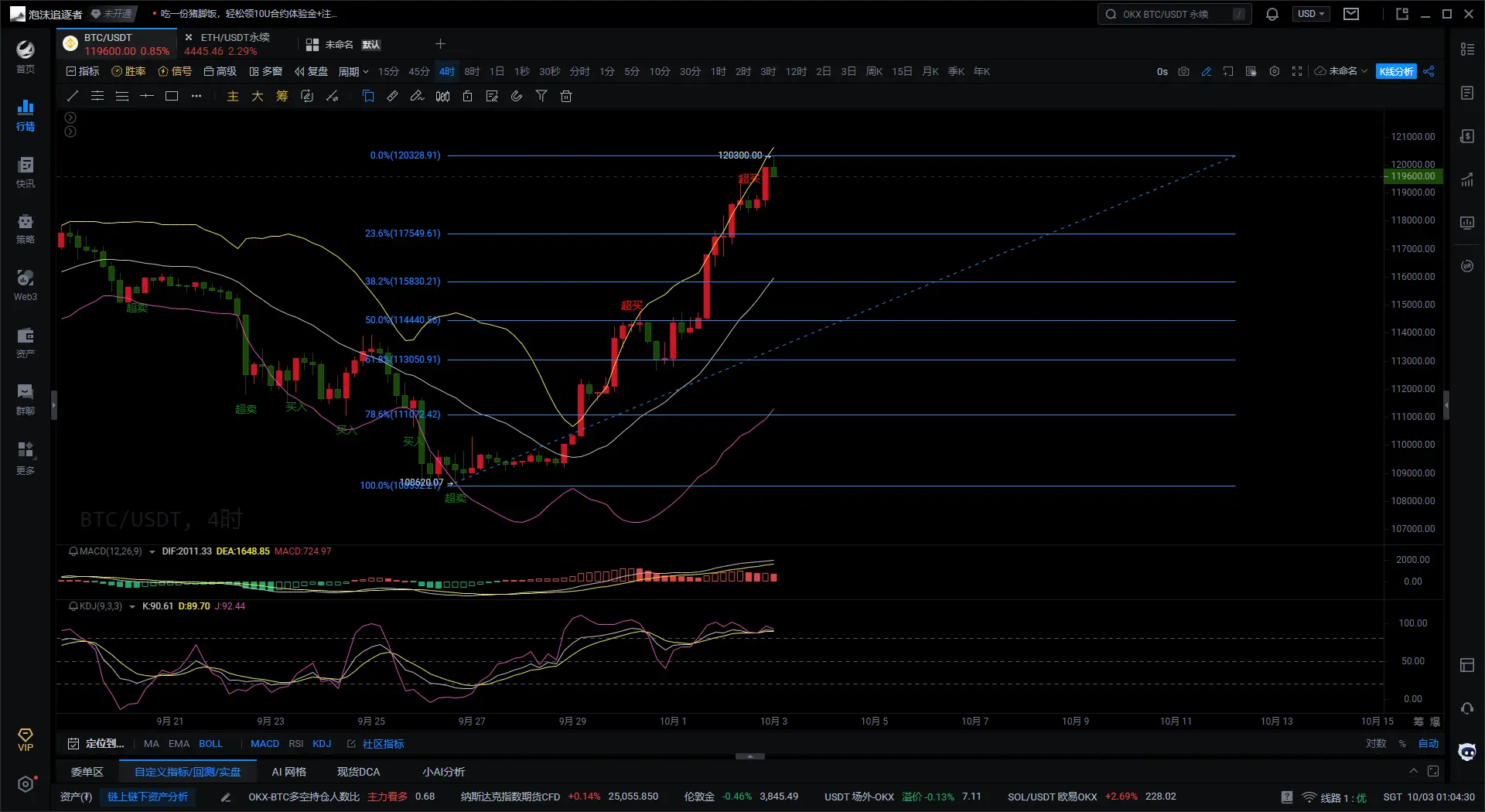Click the screenshot camera icon
The width and height of the screenshot is (1485, 812).
pos(1183,71)
